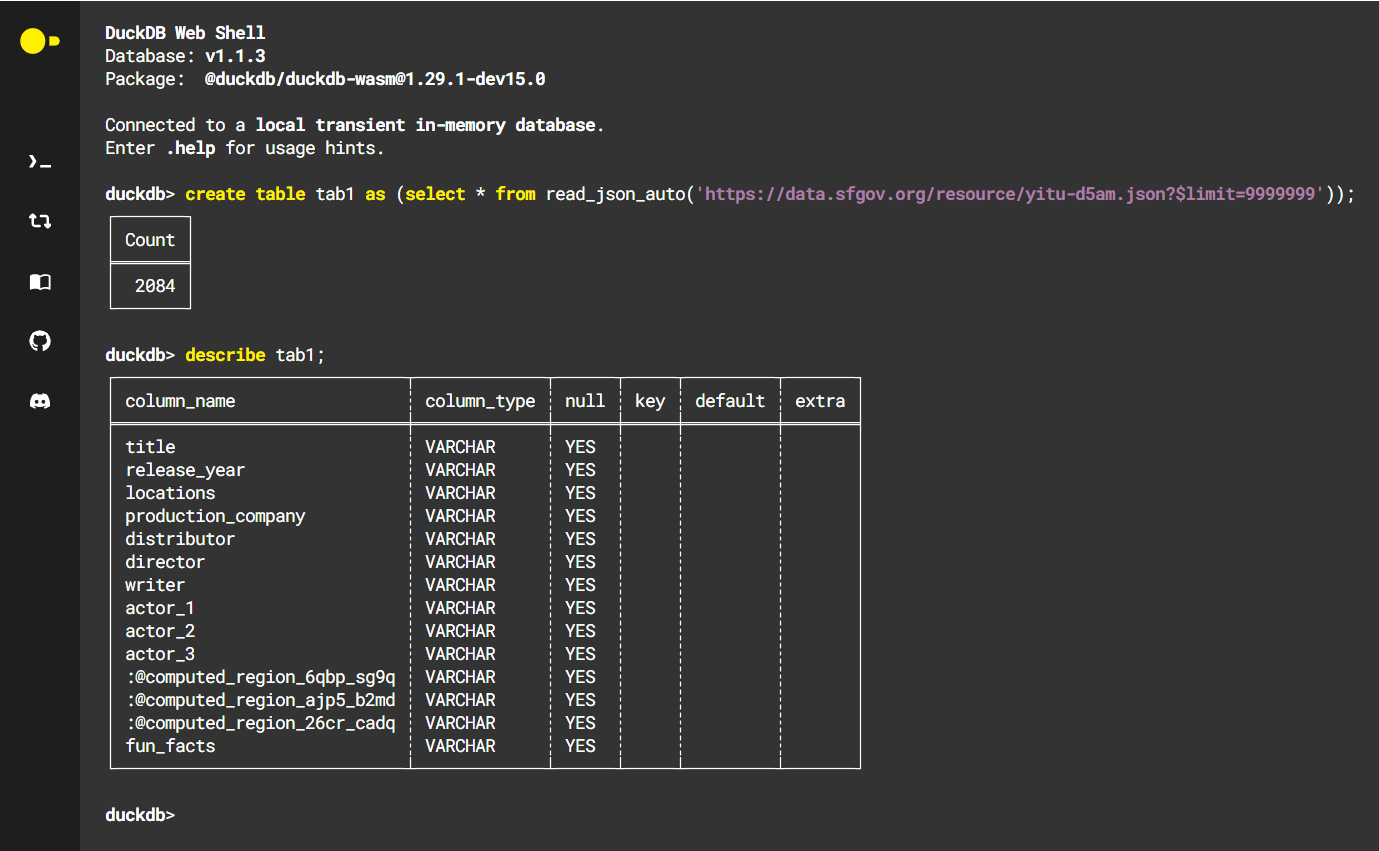Image resolution: width=1379 pixels, height=851 pixels.
Task: Click the :@computed_region_6qbp_sg9q row name
Action: pos(260,677)
